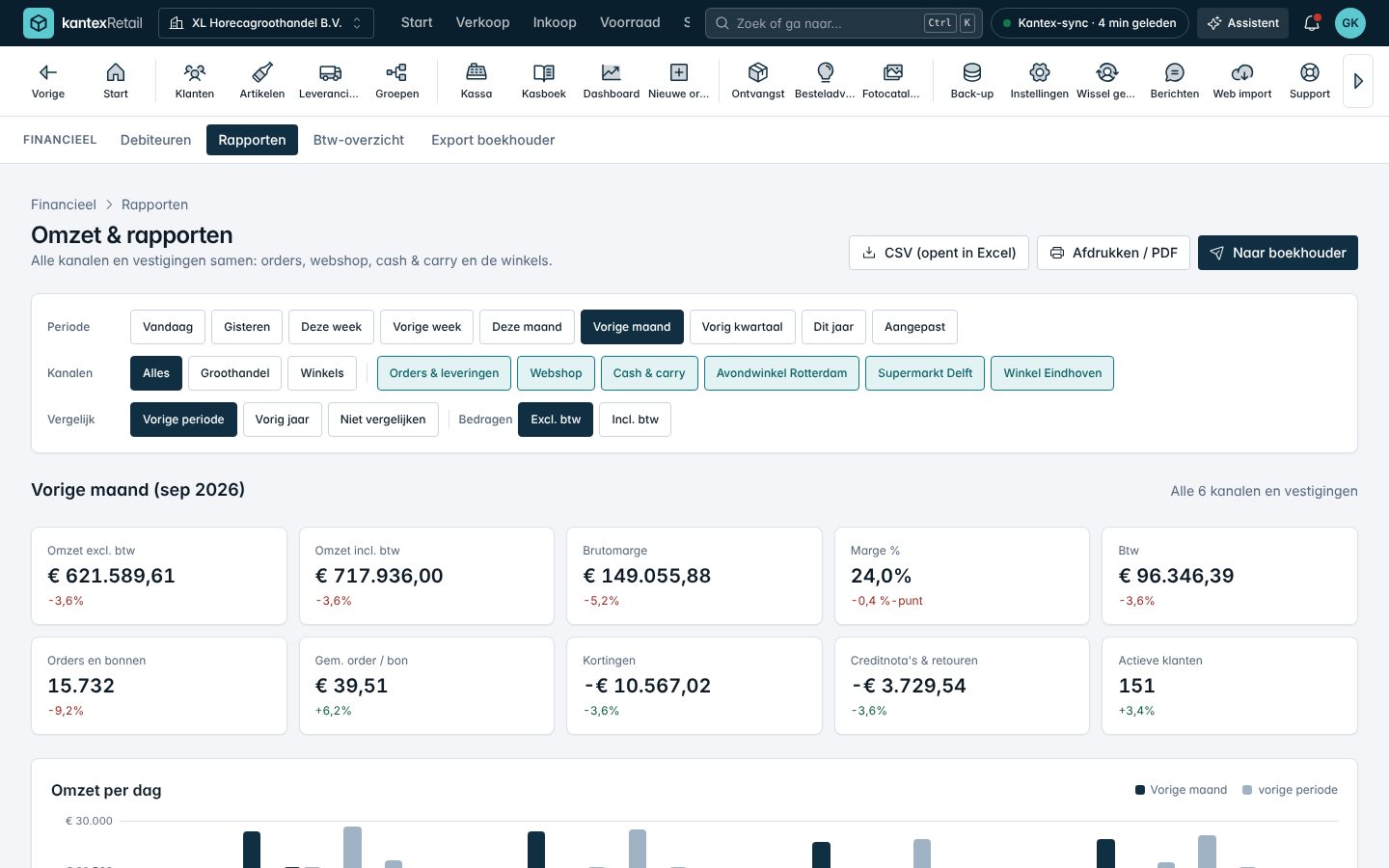Open the Verkoop menu
1389x868 pixels.
tap(482, 22)
